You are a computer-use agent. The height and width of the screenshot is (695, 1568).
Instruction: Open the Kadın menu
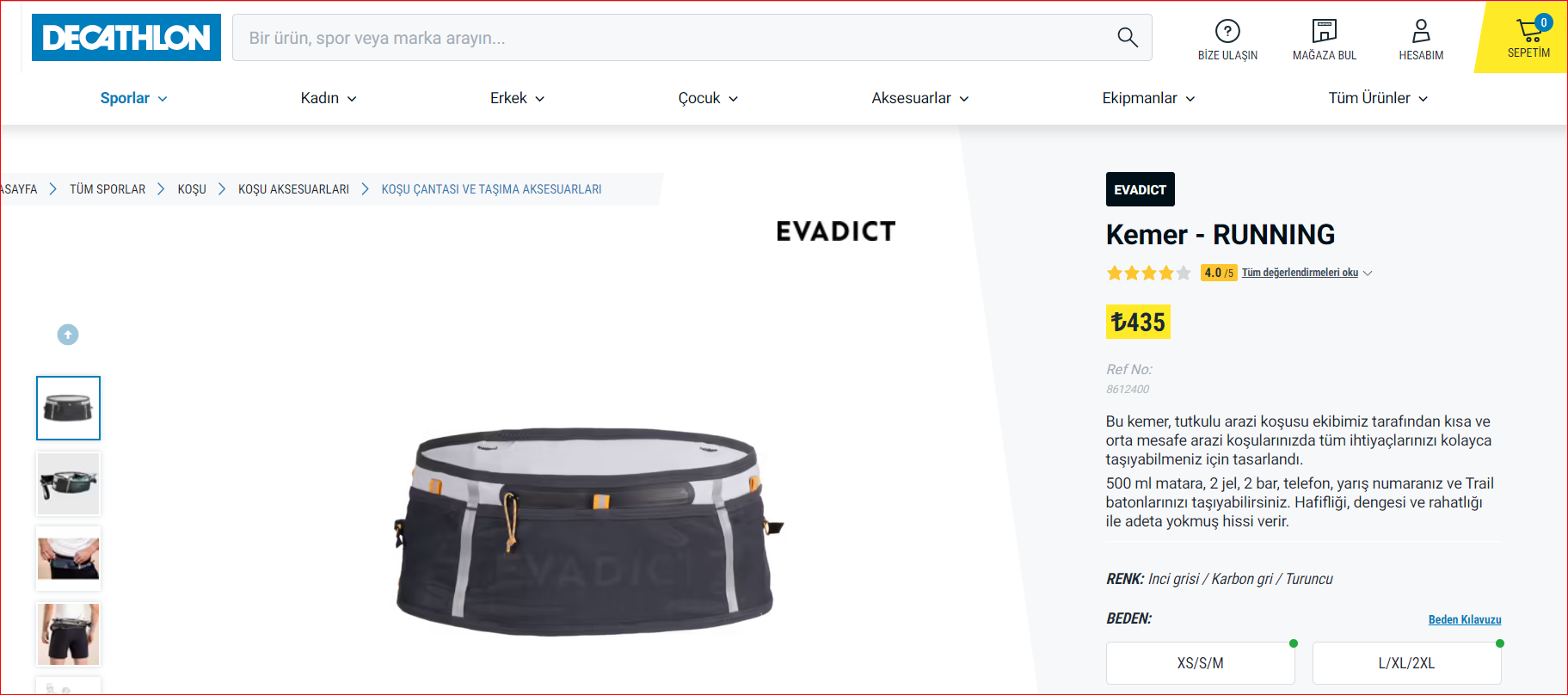tap(329, 98)
